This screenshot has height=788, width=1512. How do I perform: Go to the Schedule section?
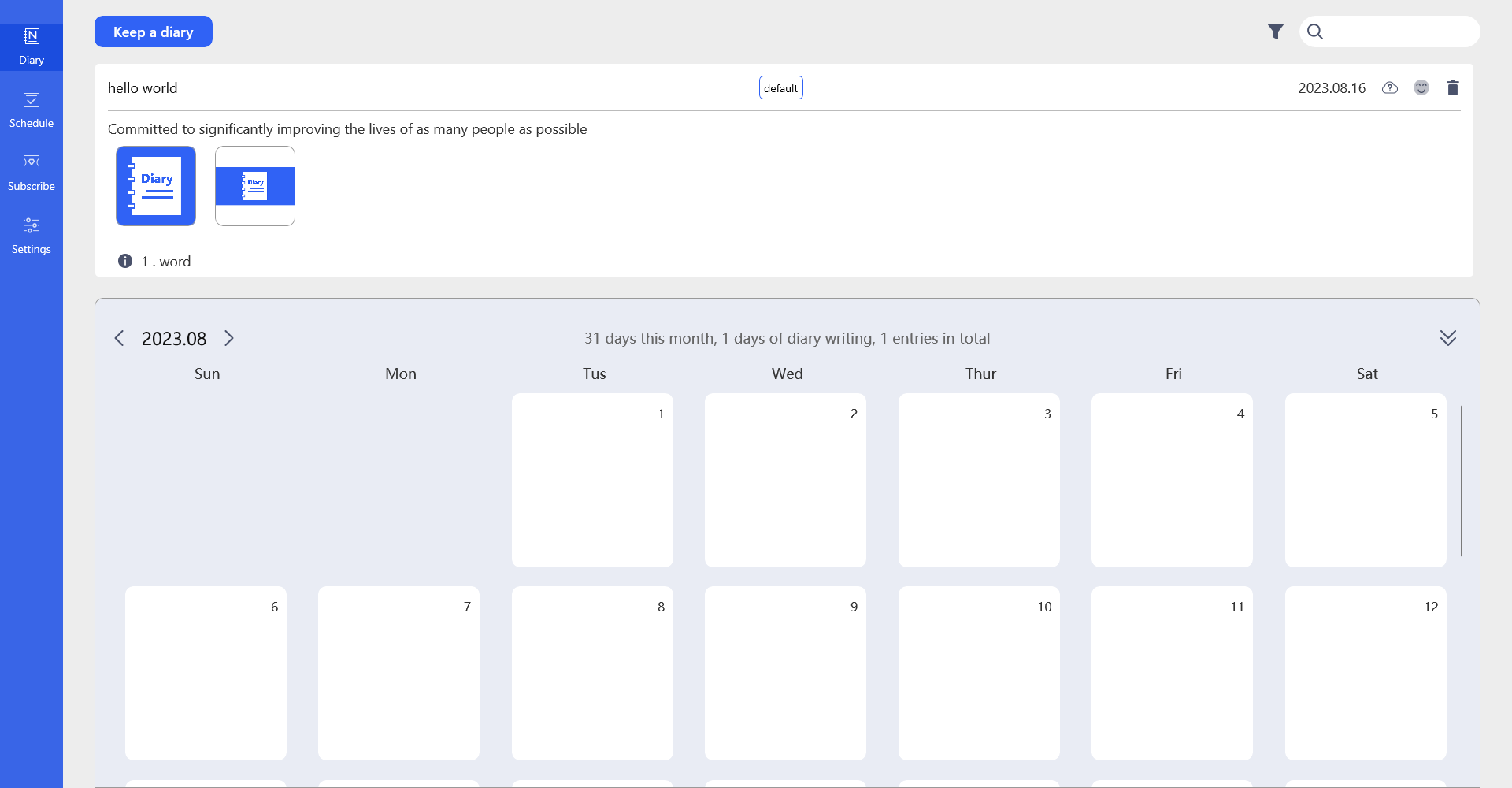pyautogui.click(x=31, y=110)
